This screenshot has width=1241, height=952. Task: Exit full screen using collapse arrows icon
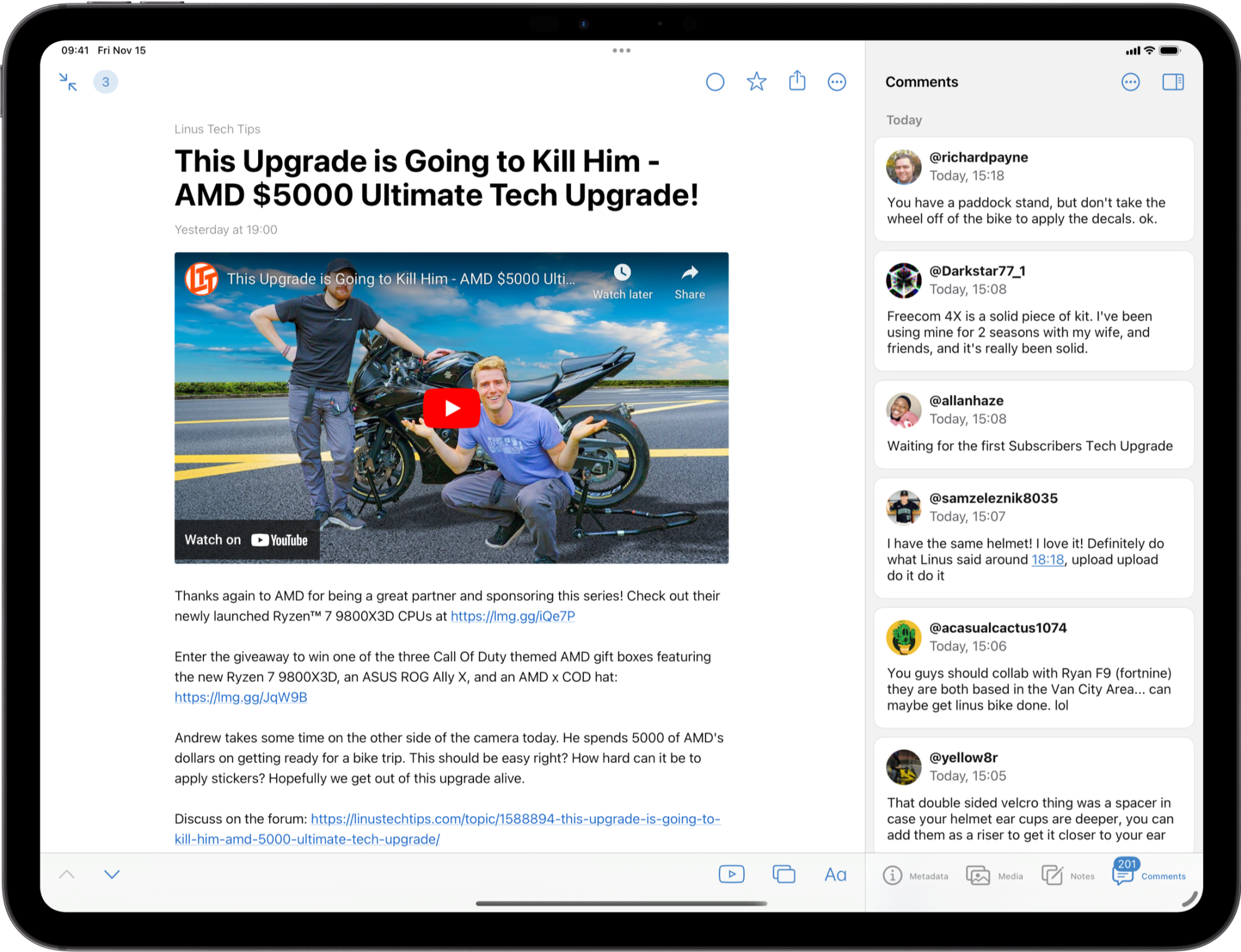pos(68,82)
